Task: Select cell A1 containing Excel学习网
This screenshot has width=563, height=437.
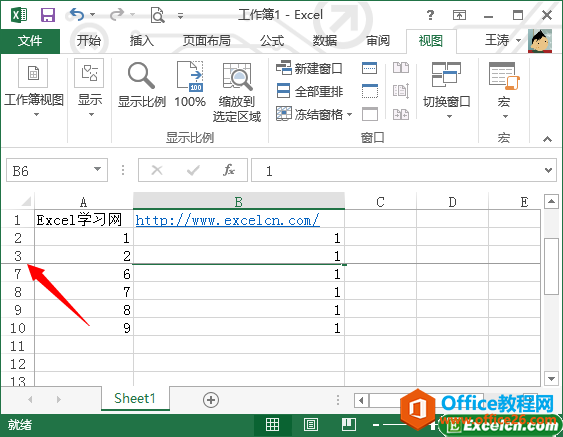Action: coord(84,220)
